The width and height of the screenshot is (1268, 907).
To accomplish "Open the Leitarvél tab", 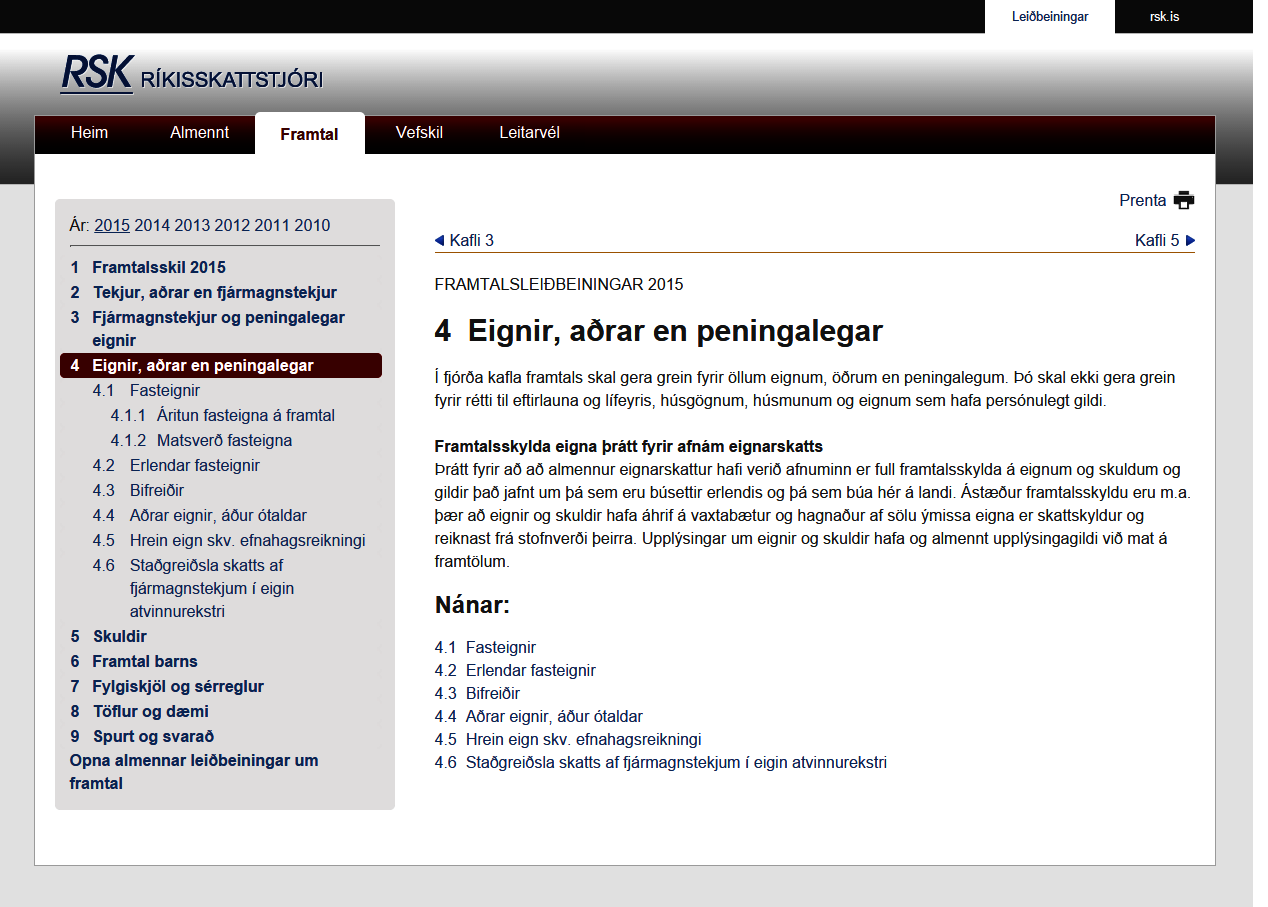I will pyautogui.click(x=529, y=133).
